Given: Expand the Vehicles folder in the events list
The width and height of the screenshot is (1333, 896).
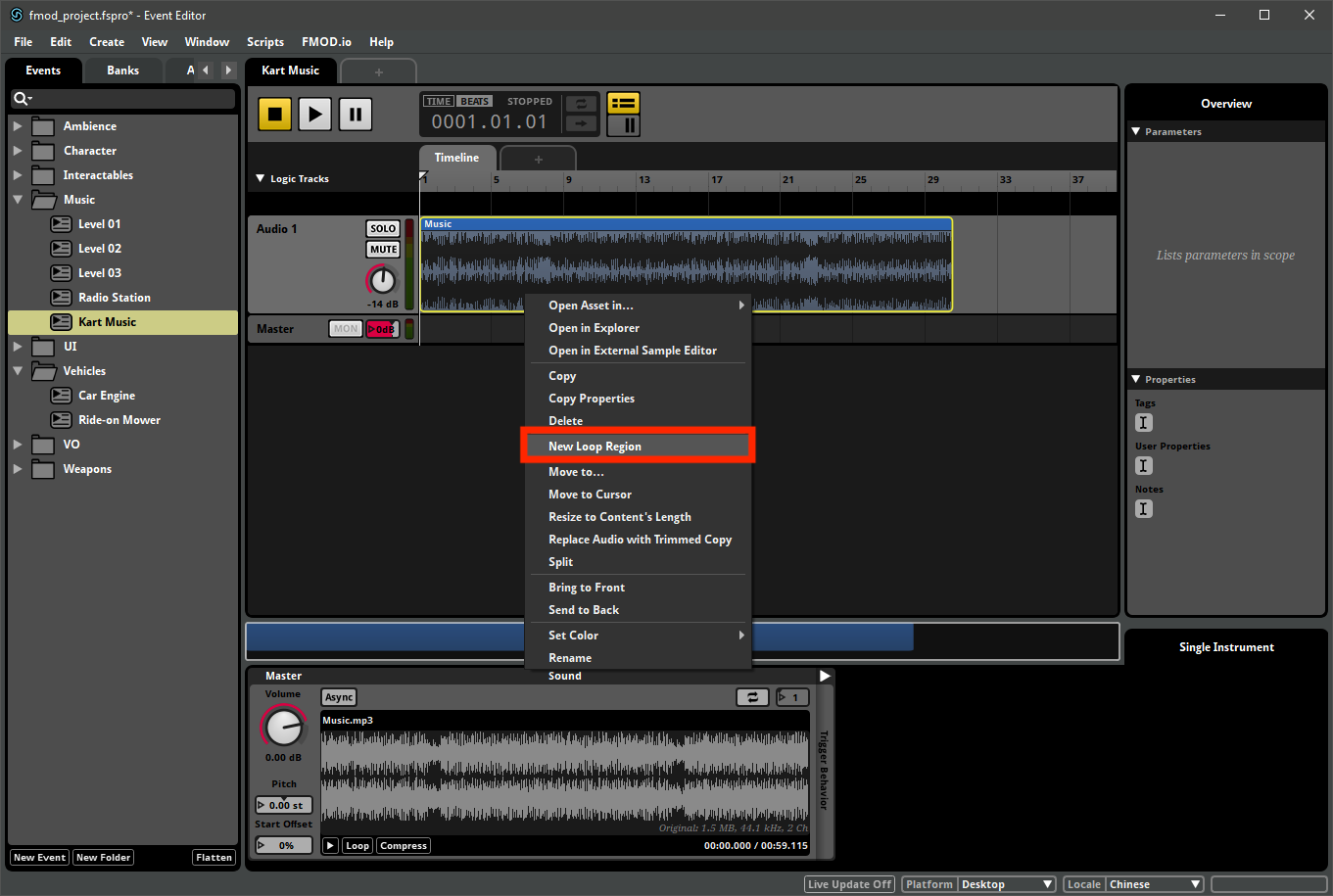Looking at the screenshot, I should coord(17,370).
